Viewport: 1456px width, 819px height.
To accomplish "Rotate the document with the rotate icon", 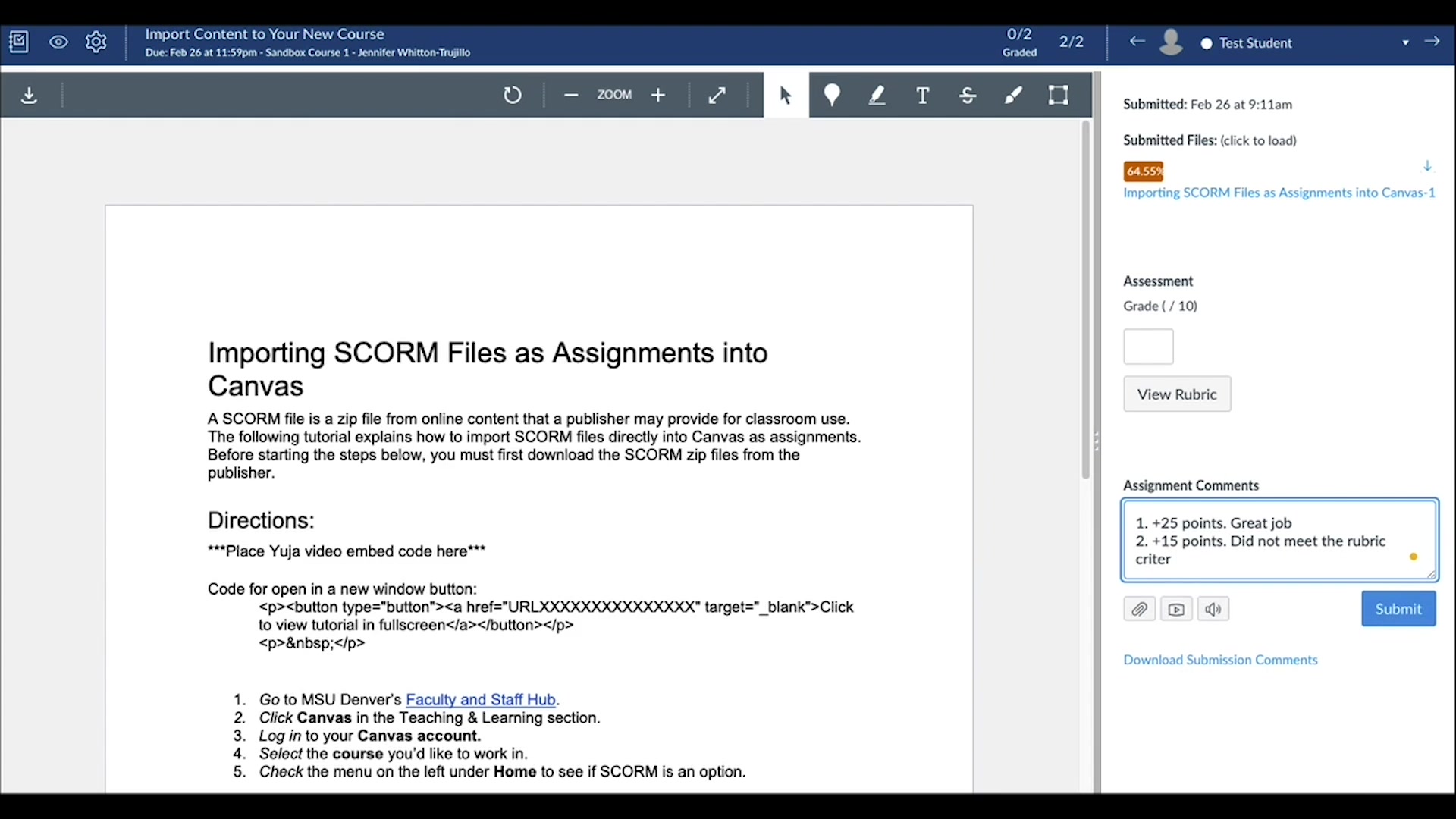I will coord(513,96).
